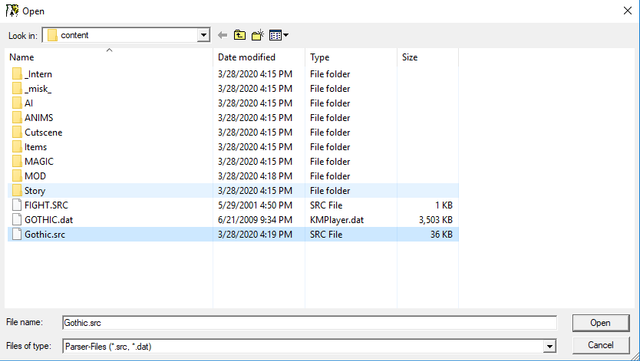The image size is (640, 361).
Task: Select the ANIMS folder icon
Action: pos(17,118)
